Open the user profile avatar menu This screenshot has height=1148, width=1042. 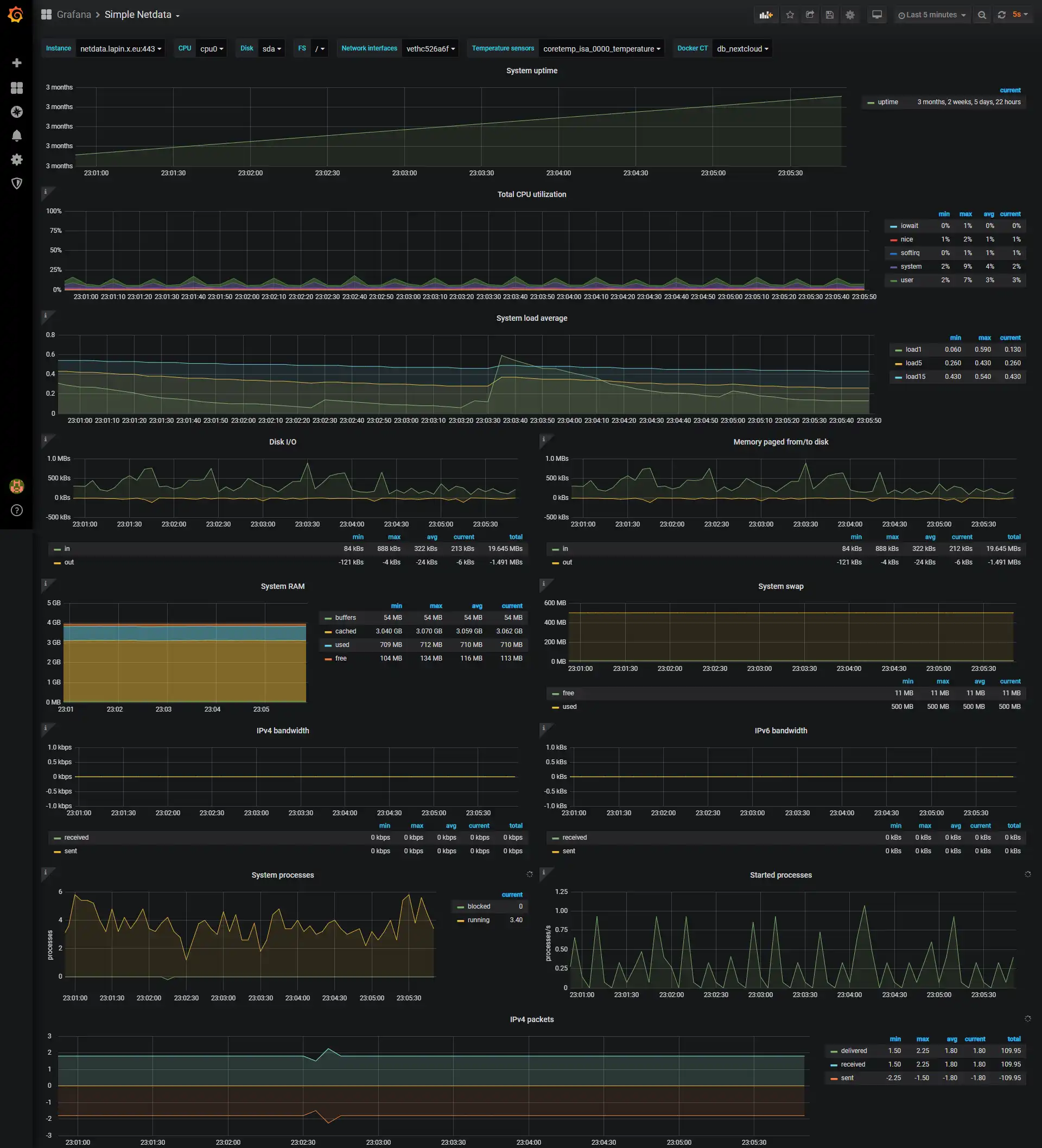pos(16,486)
